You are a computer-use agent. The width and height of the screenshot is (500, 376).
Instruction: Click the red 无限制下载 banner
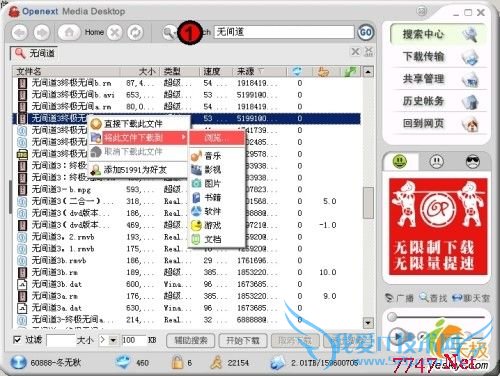click(438, 226)
